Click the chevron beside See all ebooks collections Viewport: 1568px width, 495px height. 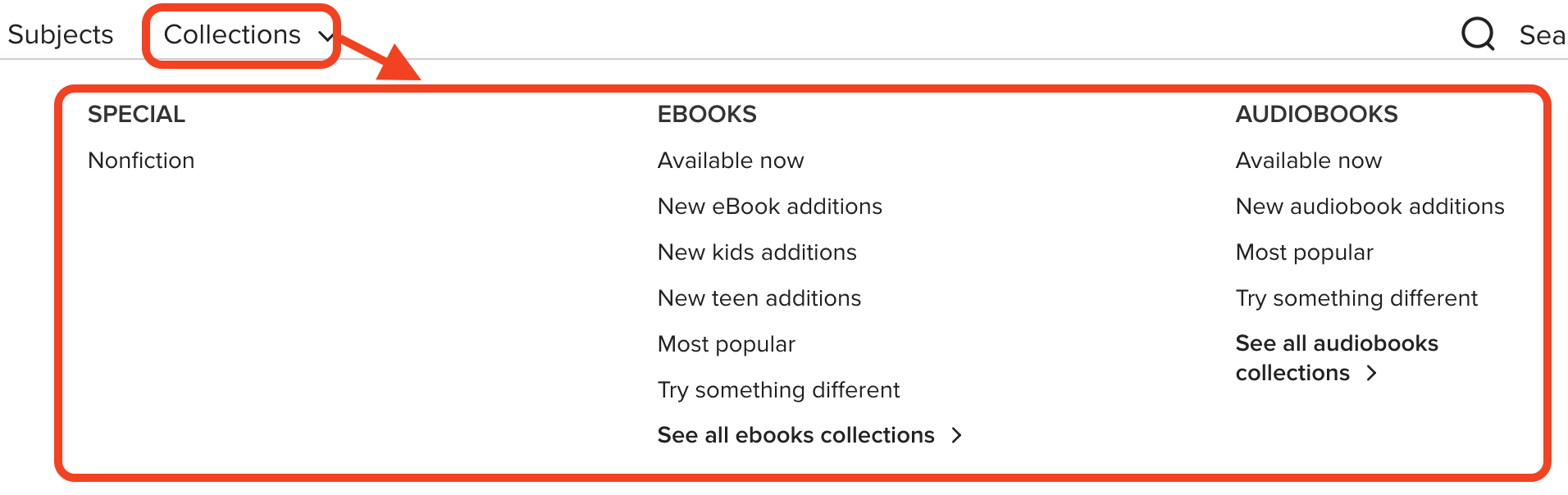[956, 435]
